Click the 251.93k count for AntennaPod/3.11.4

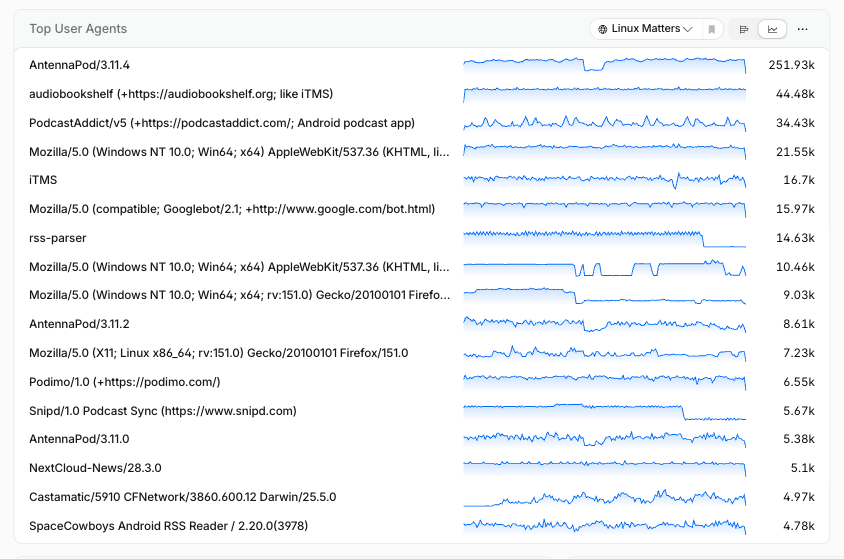pyautogui.click(x=791, y=65)
